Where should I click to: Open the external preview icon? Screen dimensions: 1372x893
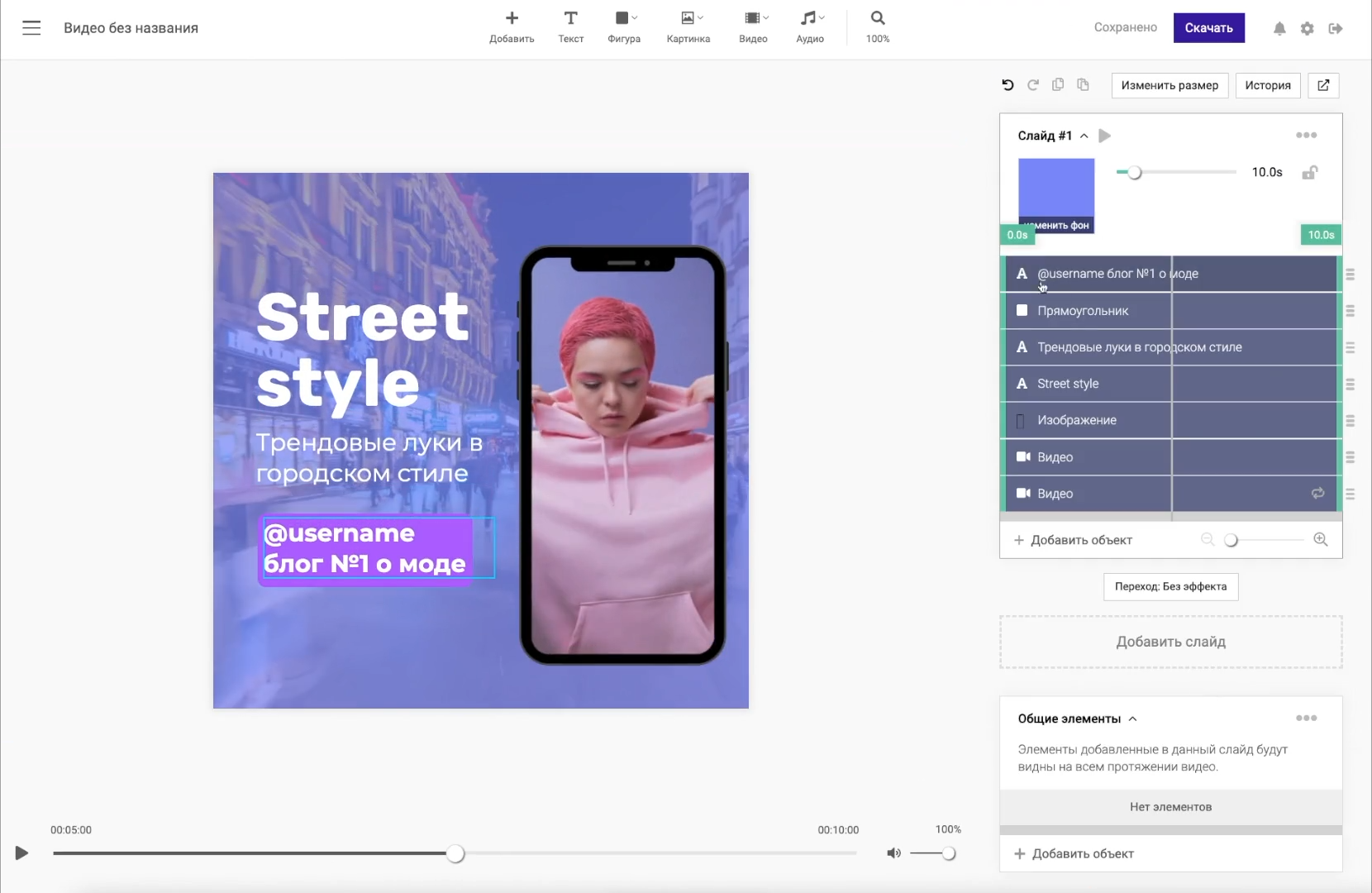1323,85
